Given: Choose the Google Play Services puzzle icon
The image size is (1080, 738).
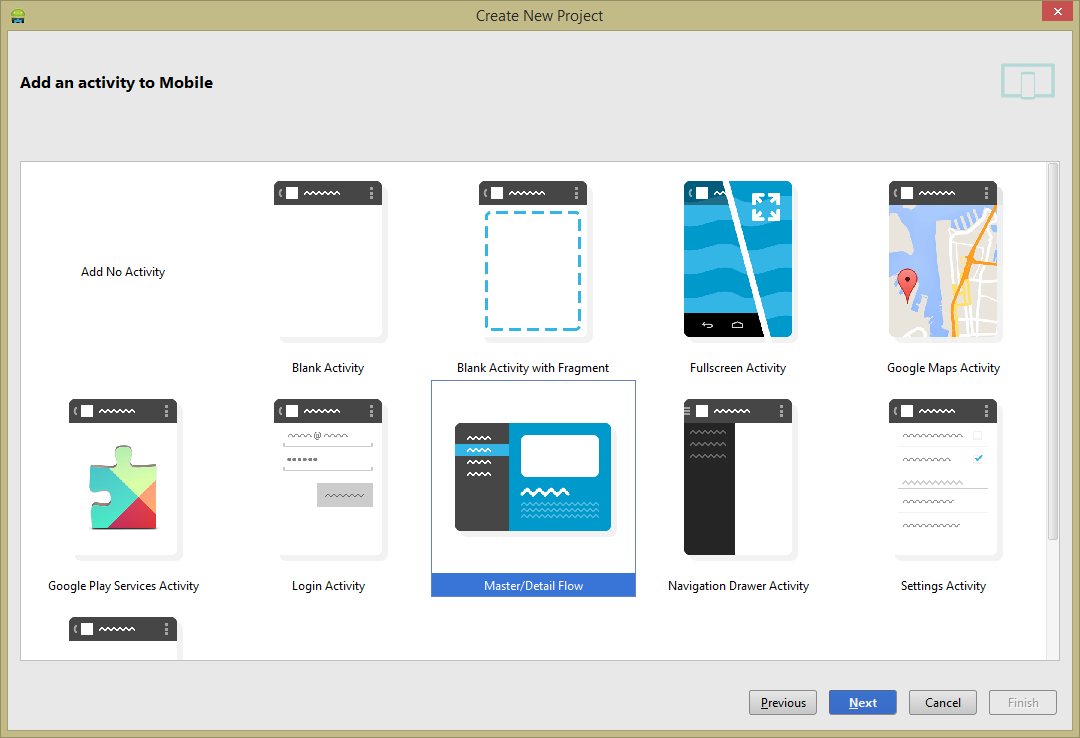Looking at the screenshot, I should click(x=123, y=480).
